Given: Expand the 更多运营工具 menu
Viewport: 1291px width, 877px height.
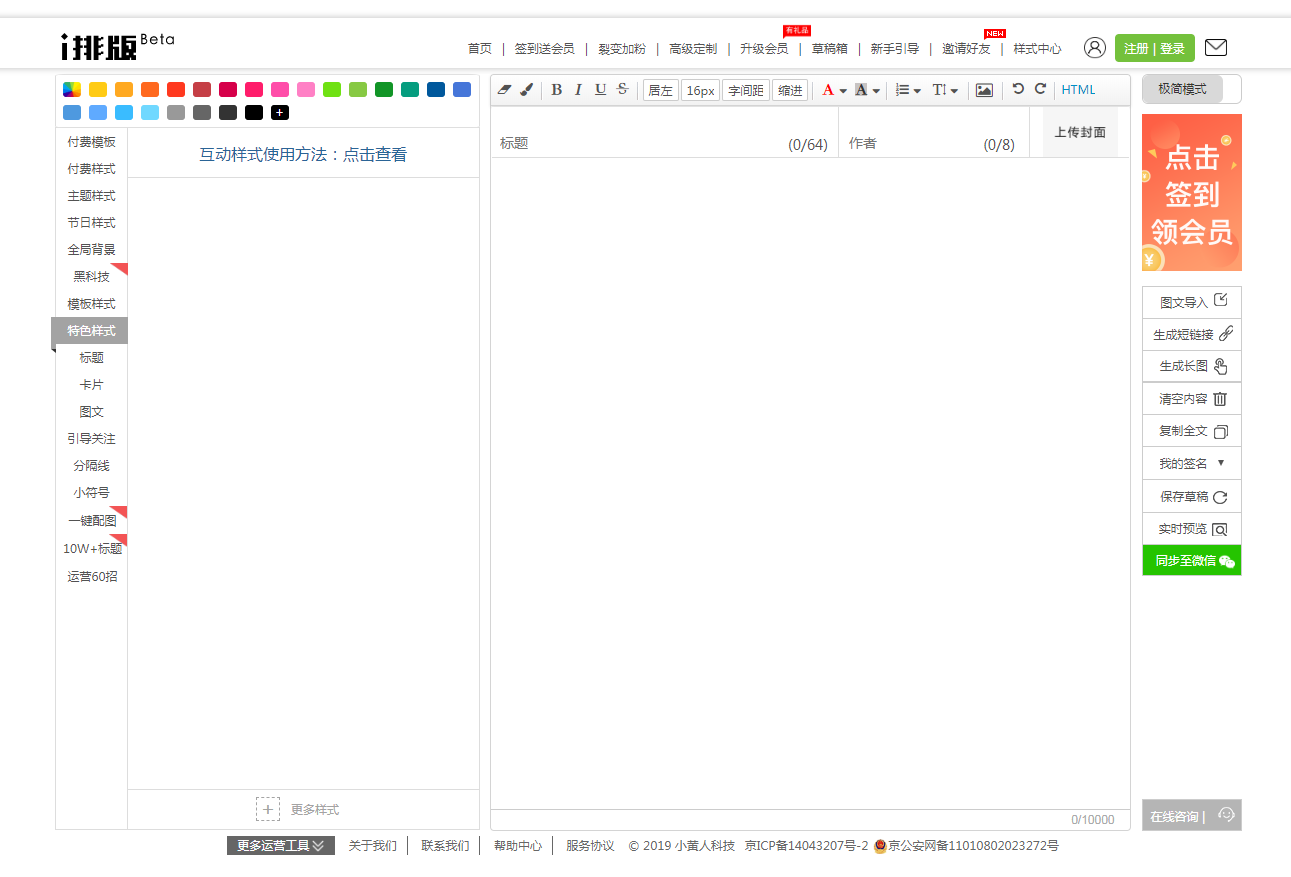Looking at the screenshot, I should coord(281,846).
